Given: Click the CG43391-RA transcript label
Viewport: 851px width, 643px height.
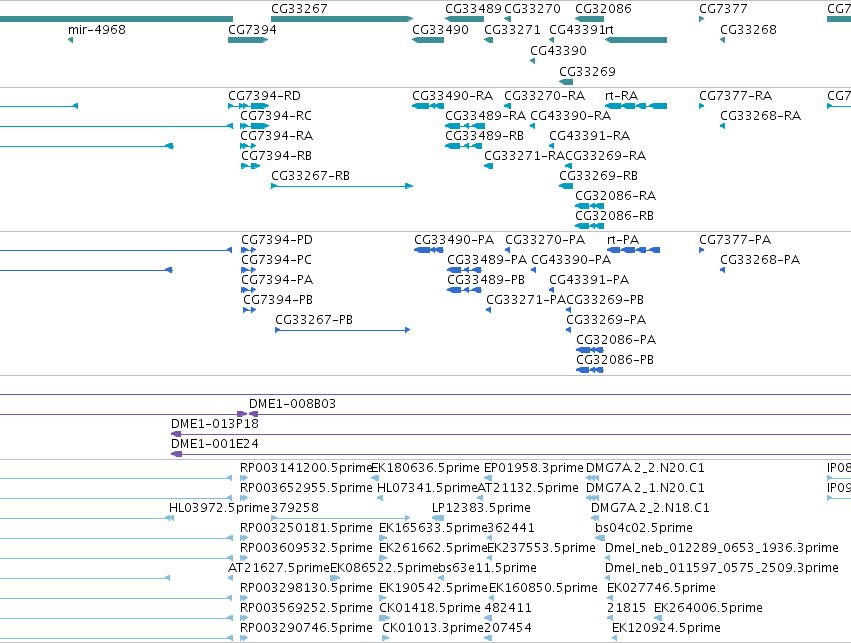Looking at the screenshot, I should 589,136.
